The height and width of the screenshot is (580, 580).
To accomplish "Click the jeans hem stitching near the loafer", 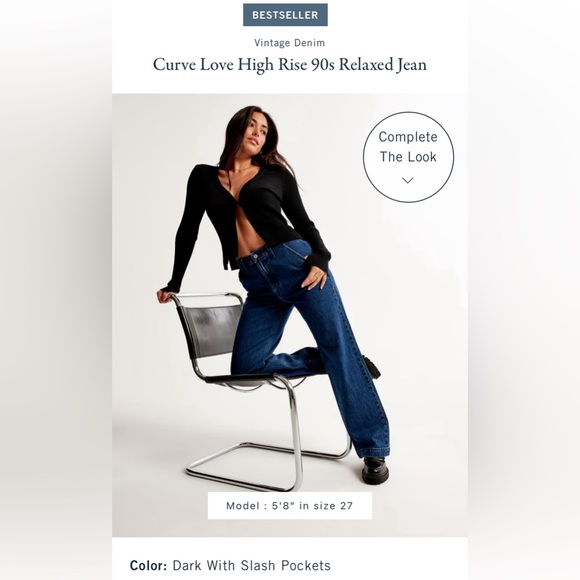I will (x=374, y=451).
